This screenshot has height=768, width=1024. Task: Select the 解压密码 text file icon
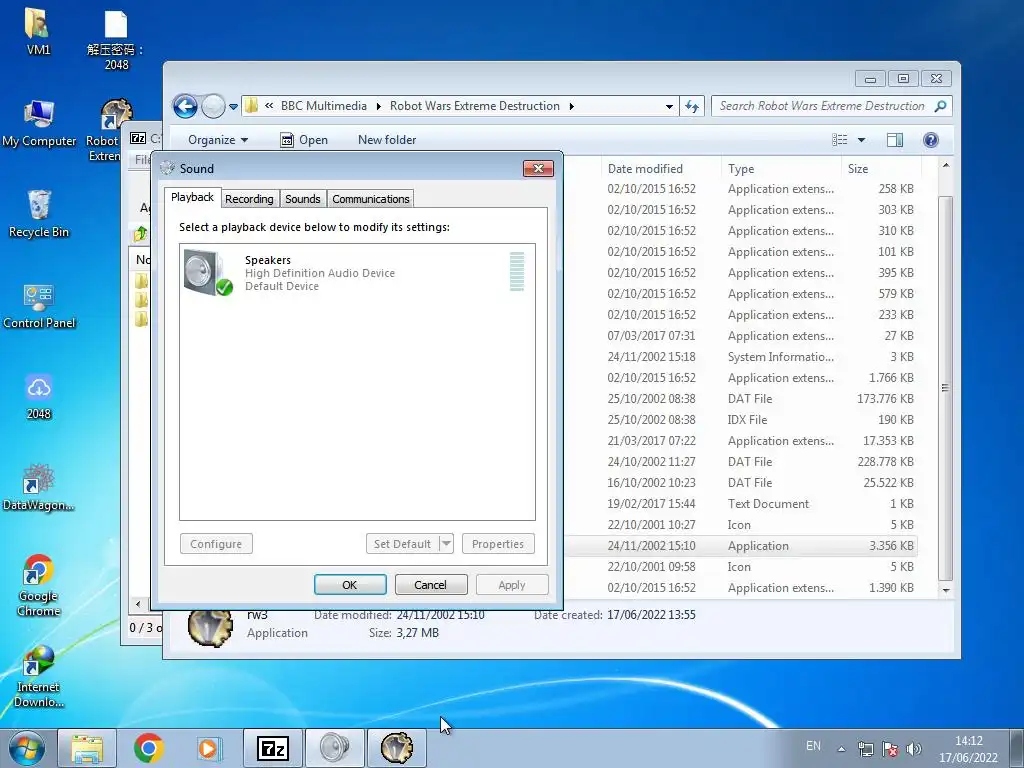(116, 39)
